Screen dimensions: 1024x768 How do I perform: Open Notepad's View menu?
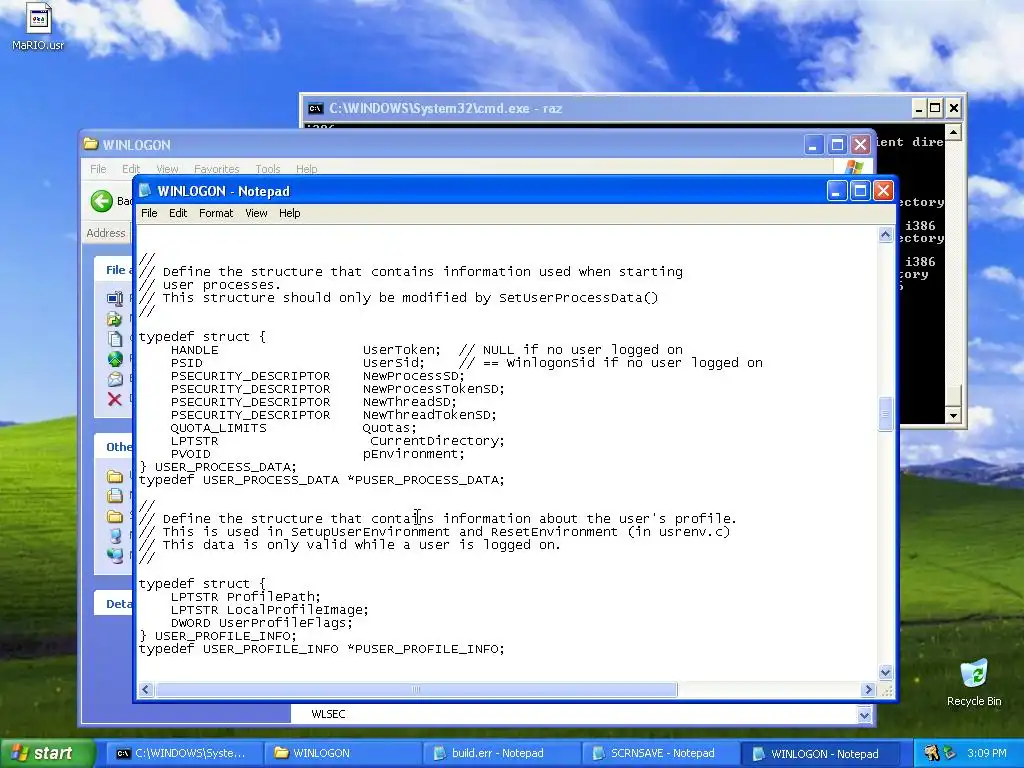256,213
